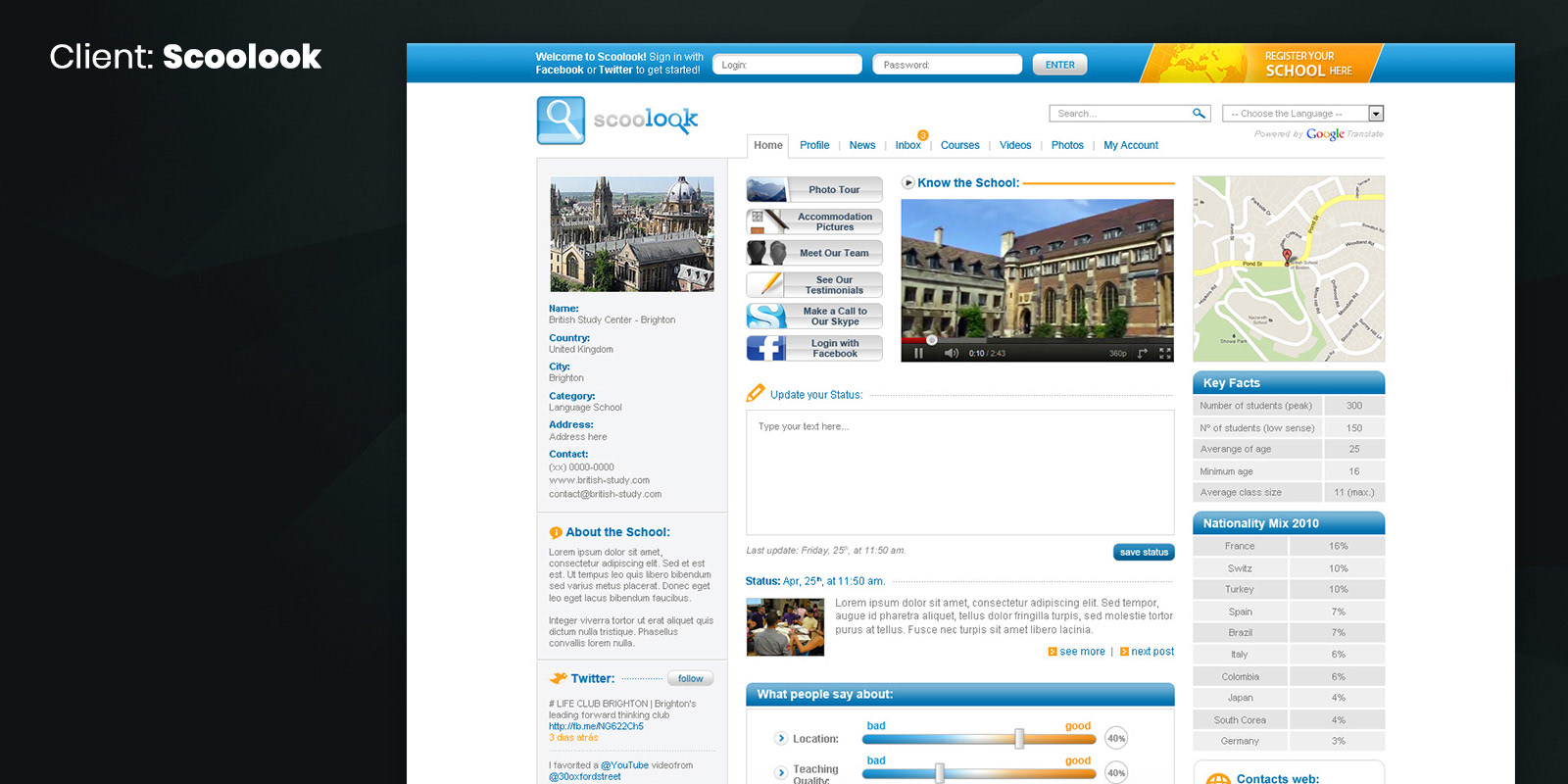The width and height of the screenshot is (1568, 784).
Task: Click the Inbox notification badge
Action: pos(923,135)
